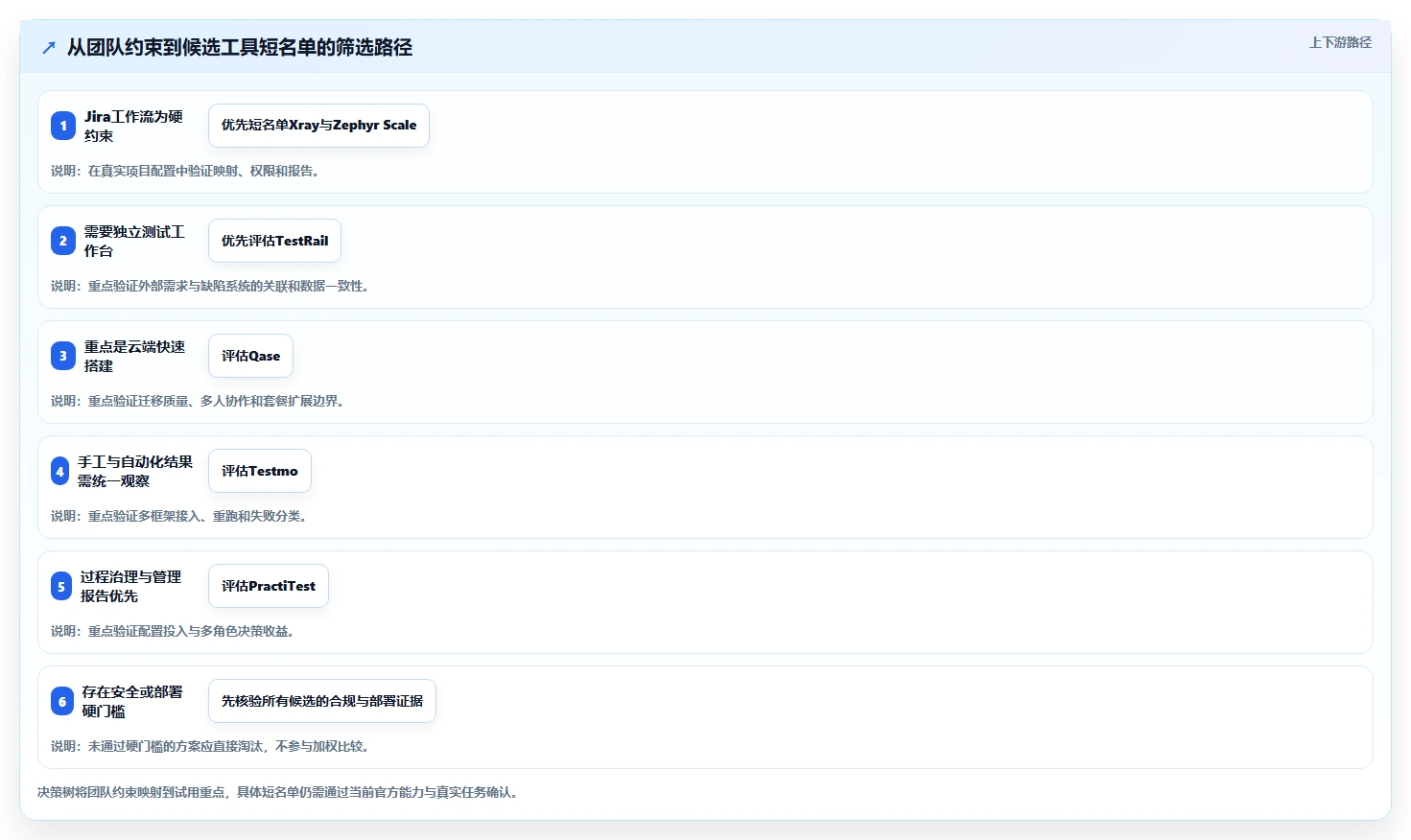Click the 优先评估TestRail chip
The width and height of the screenshot is (1411, 840).
[x=274, y=241]
